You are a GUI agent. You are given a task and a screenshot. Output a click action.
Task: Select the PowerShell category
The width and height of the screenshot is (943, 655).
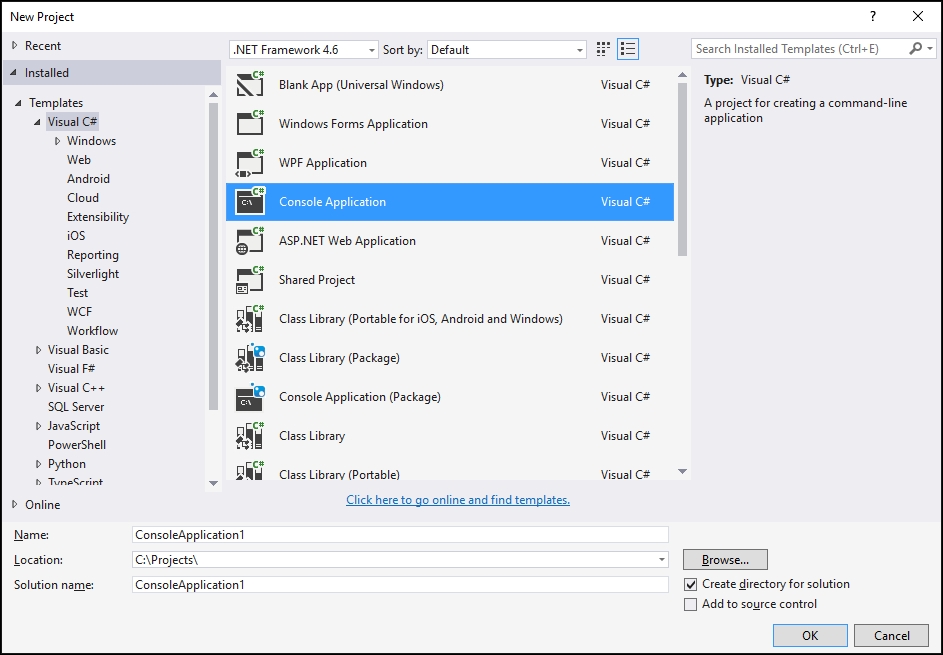[x=77, y=444]
